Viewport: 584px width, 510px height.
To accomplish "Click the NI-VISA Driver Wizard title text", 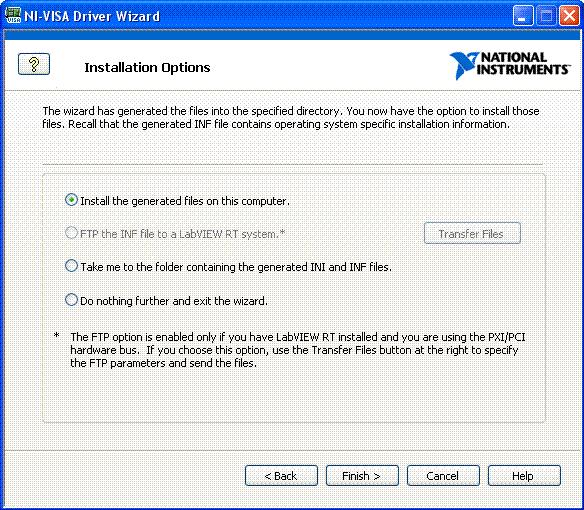I will click(92, 16).
